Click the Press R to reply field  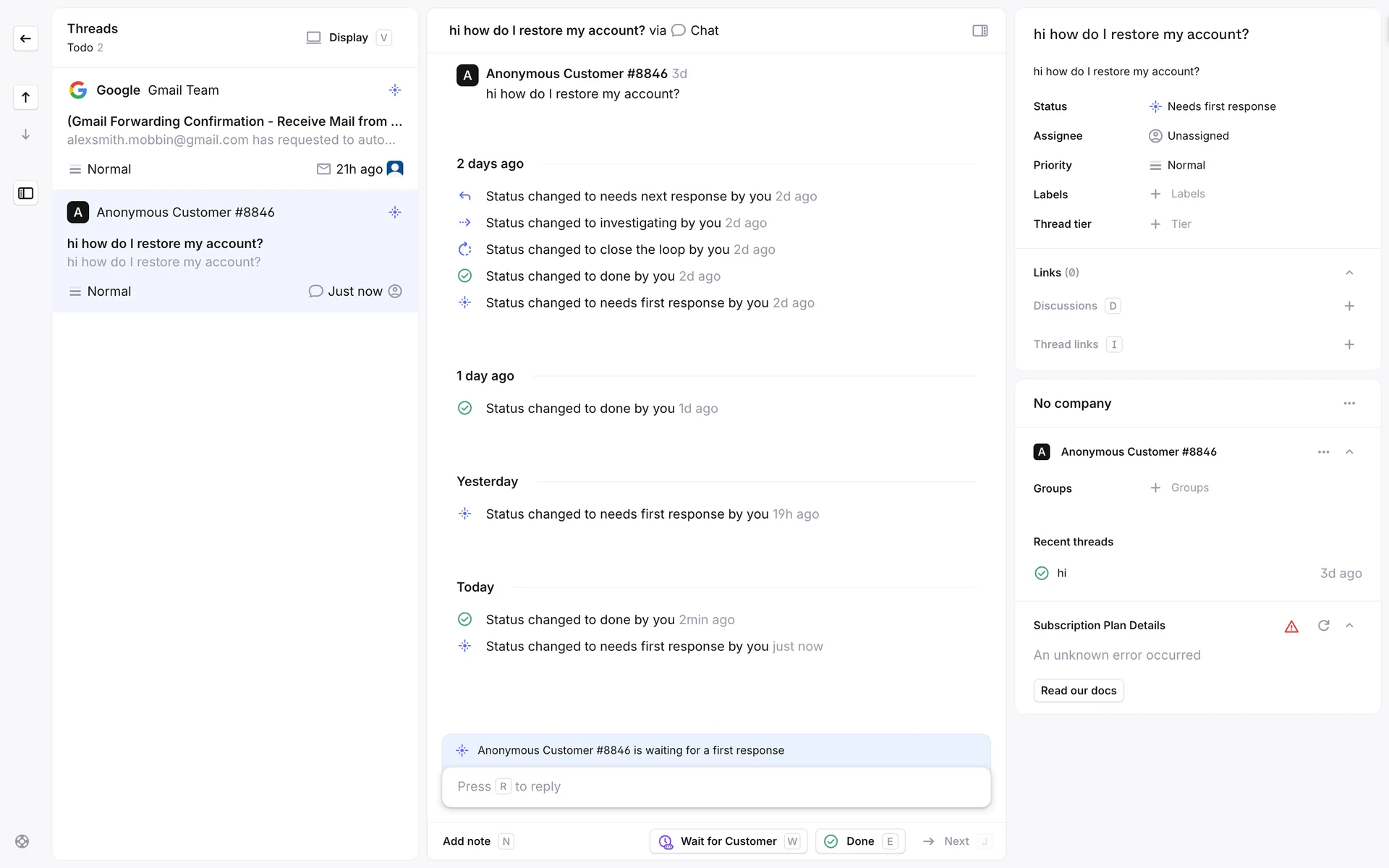715,786
